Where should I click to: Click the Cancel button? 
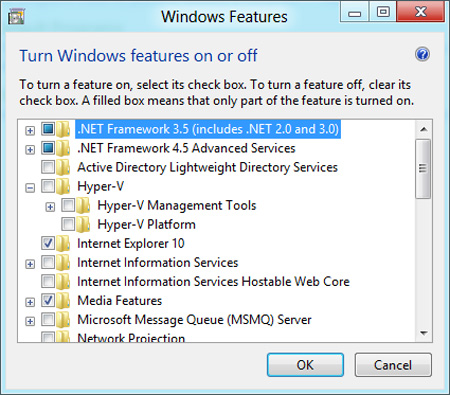[393, 365]
